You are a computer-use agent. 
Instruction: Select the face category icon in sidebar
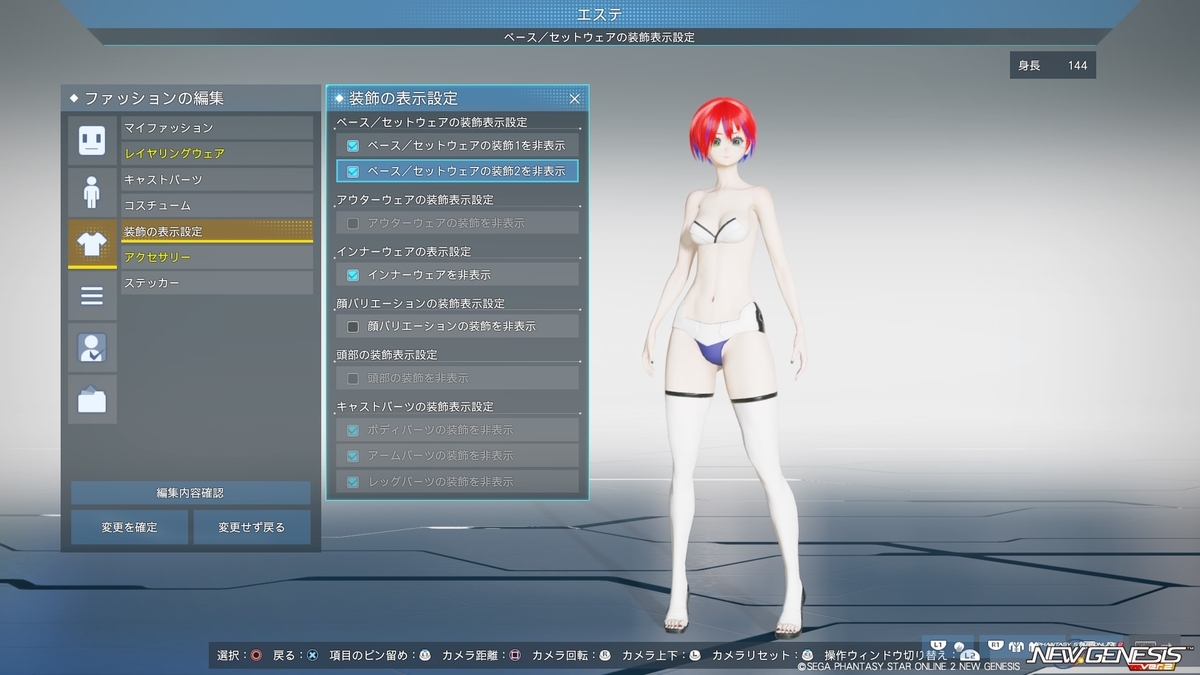pos(92,140)
